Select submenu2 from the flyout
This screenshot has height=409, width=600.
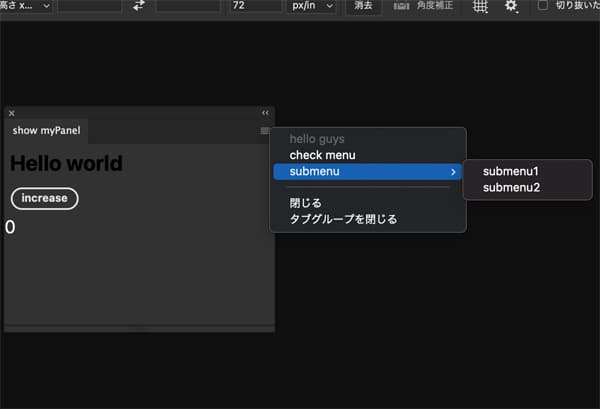[x=527, y=188]
